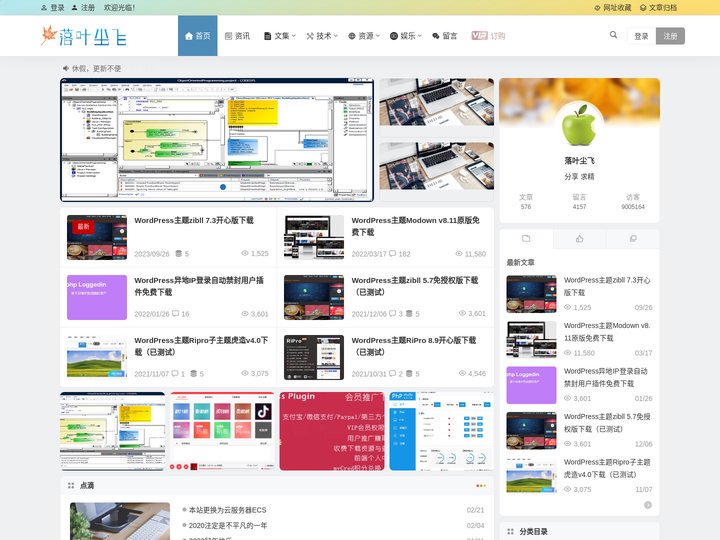Open article WordPress主题Modown v8.11原版免费下载

[x=416, y=226]
